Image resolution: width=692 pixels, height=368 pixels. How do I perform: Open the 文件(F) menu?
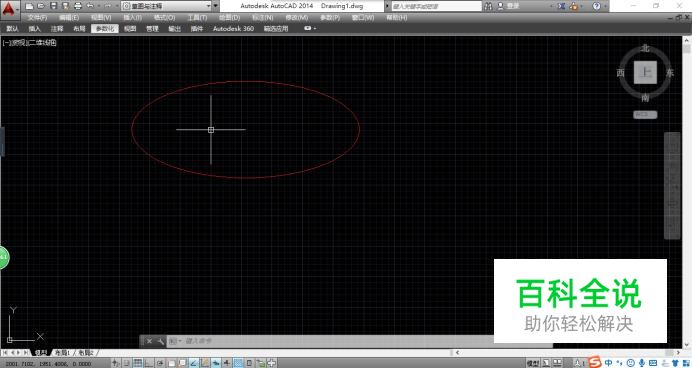37,18
